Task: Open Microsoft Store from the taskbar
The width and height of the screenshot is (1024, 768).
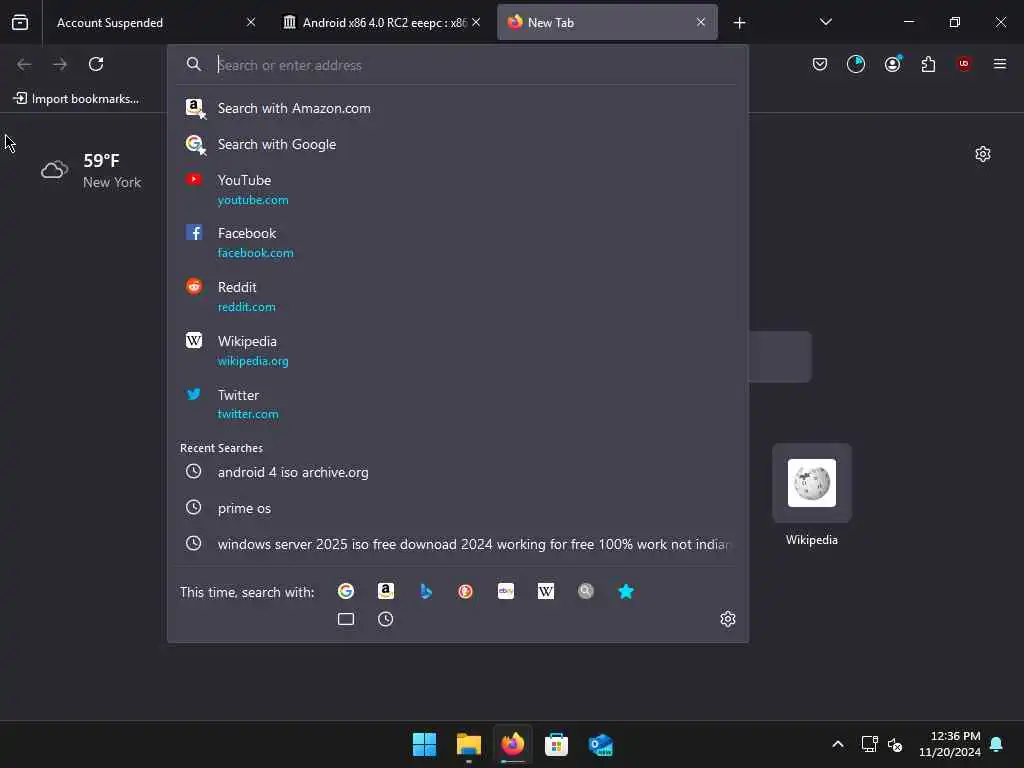Action: 556,744
